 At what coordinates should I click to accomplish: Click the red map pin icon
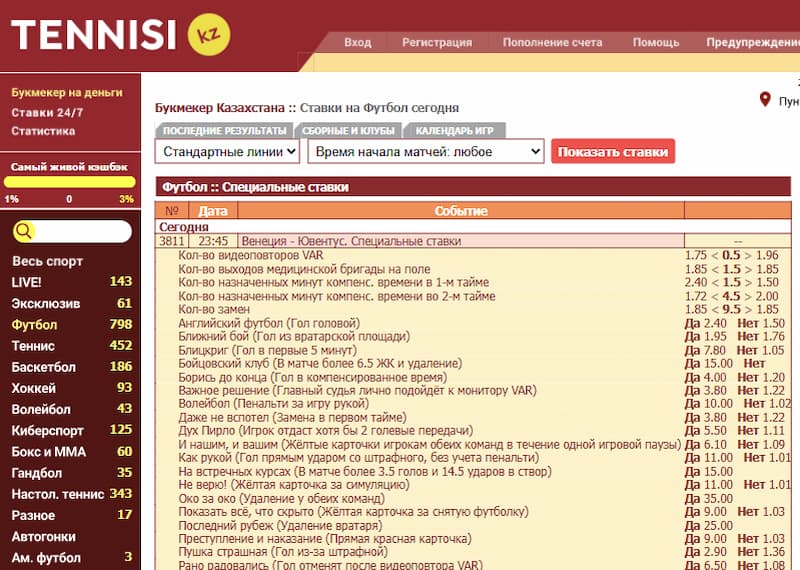click(x=765, y=99)
